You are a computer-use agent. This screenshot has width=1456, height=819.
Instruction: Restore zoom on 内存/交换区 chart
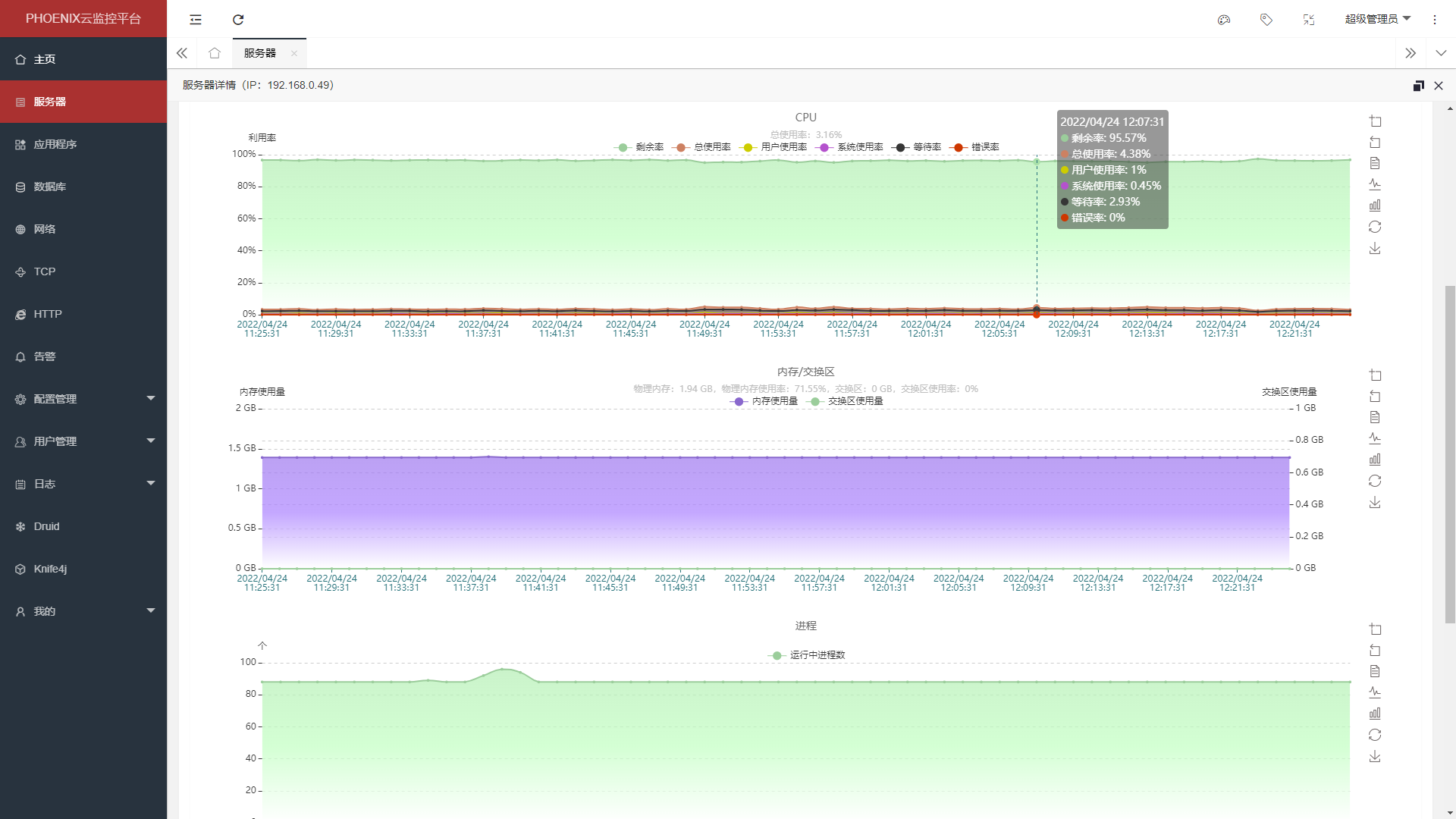click(1375, 397)
